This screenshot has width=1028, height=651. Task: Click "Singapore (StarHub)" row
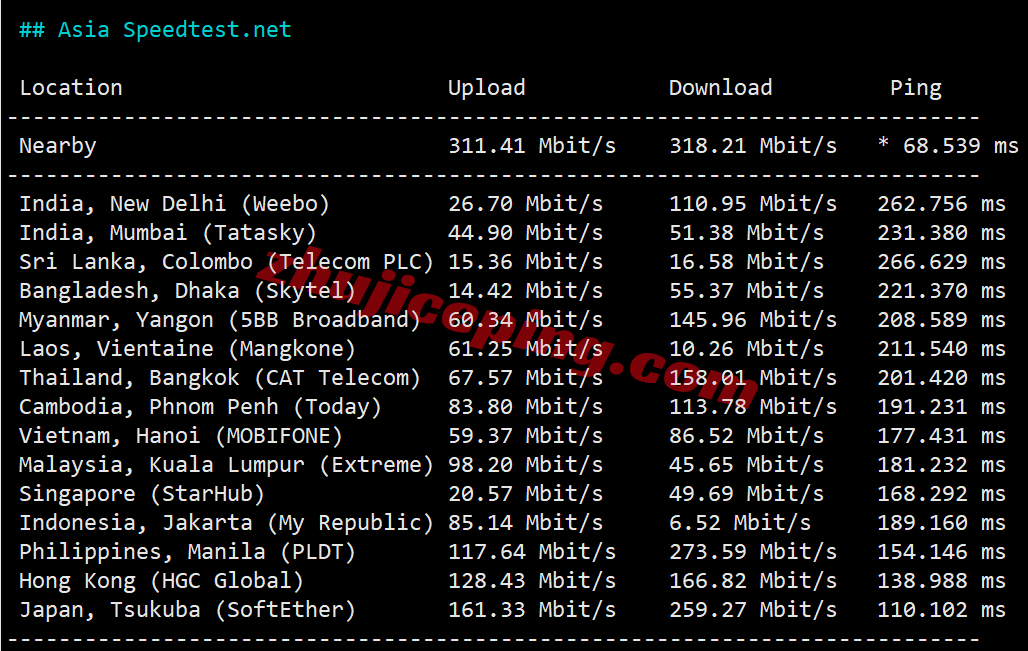click(x=142, y=494)
